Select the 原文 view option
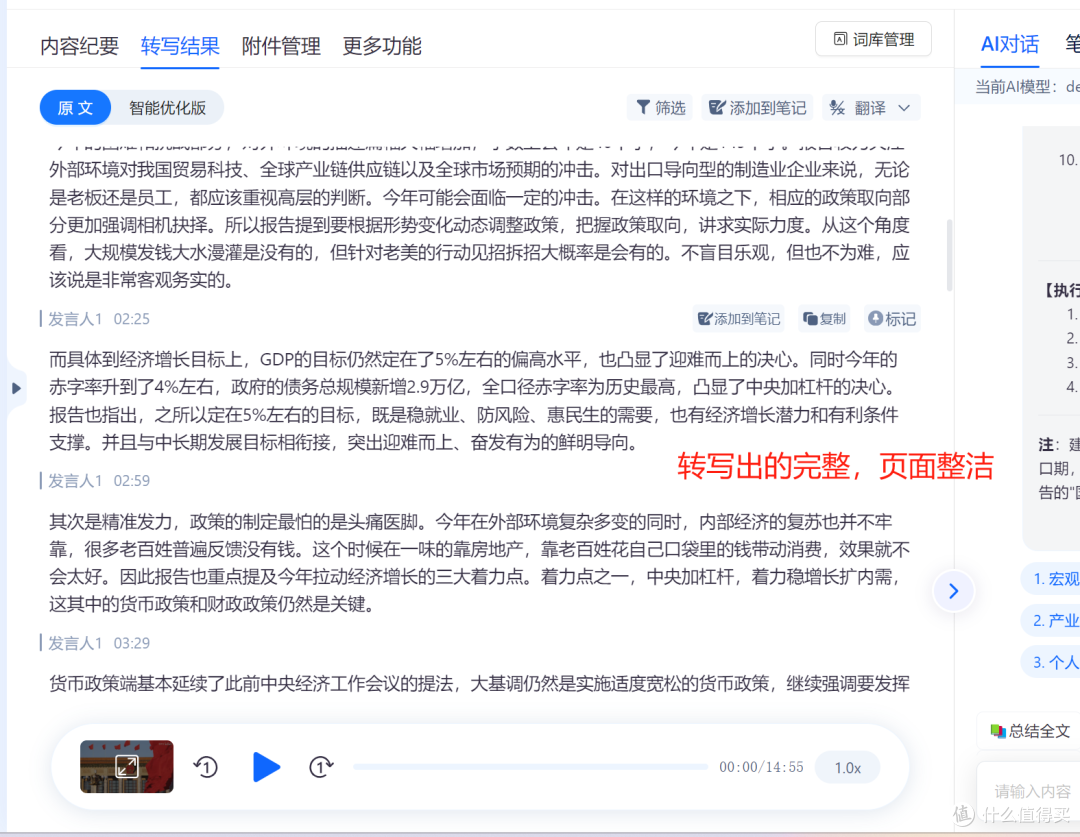Image resolution: width=1080 pixels, height=837 pixels. 75,107
